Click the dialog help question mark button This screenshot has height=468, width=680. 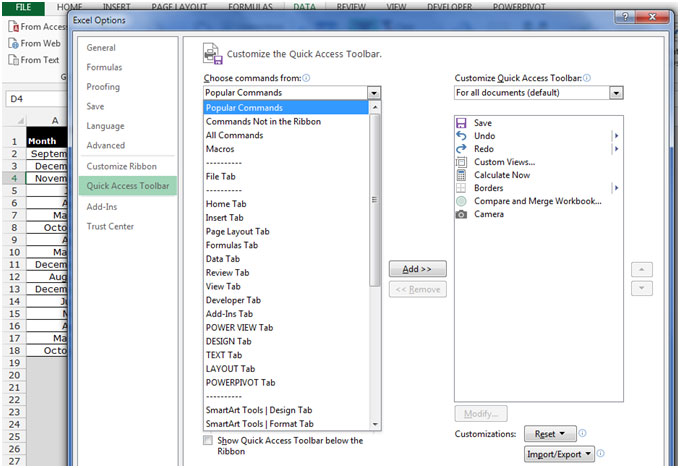click(x=625, y=17)
